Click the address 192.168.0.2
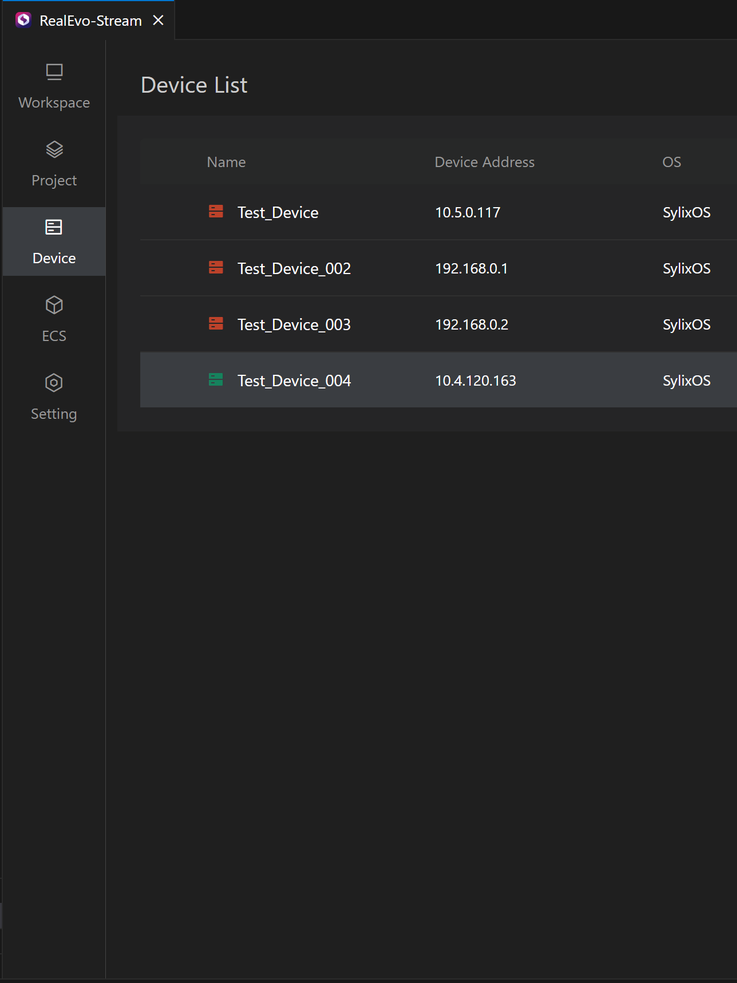737x983 pixels. tap(471, 325)
